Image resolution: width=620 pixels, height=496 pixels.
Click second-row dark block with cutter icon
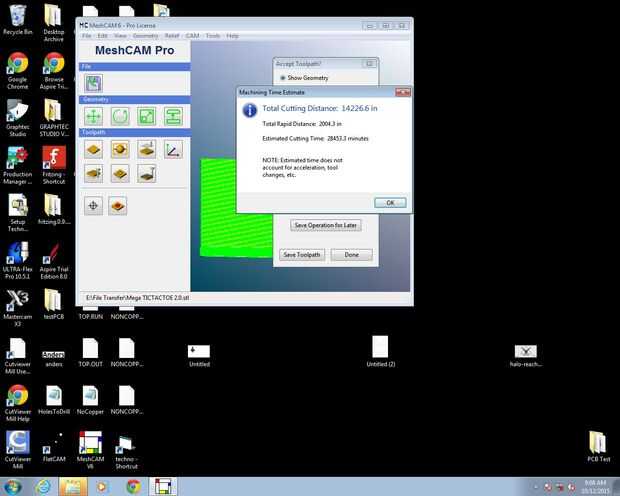coord(147,173)
